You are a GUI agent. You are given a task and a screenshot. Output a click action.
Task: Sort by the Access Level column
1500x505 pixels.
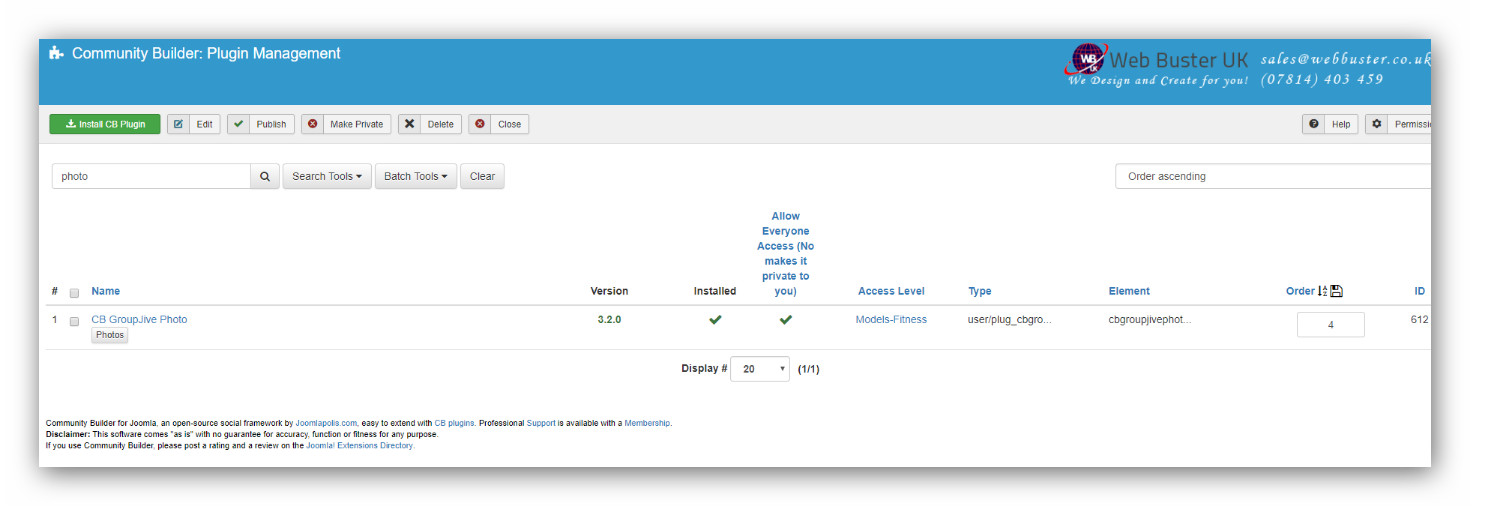[891, 291]
